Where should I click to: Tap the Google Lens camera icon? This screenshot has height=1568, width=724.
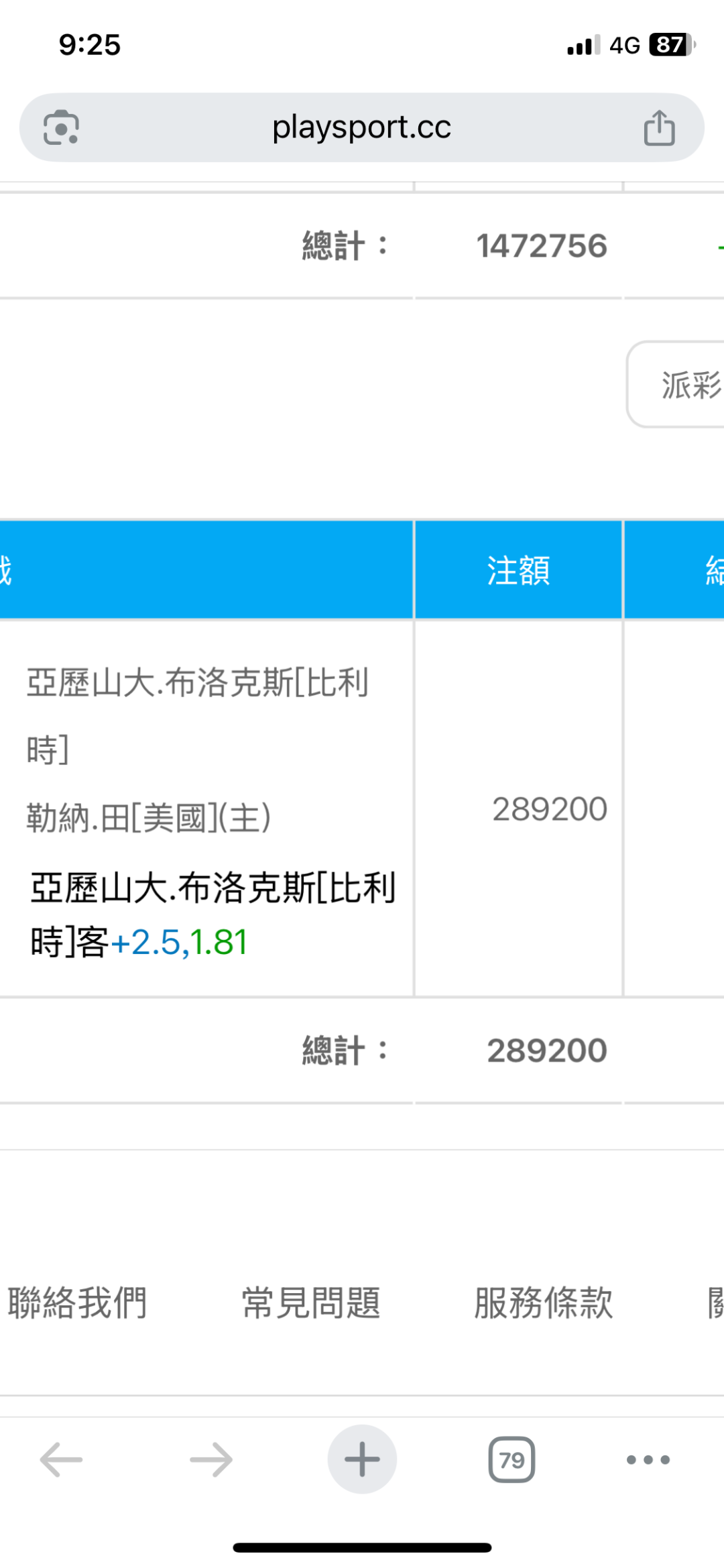coord(61,127)
